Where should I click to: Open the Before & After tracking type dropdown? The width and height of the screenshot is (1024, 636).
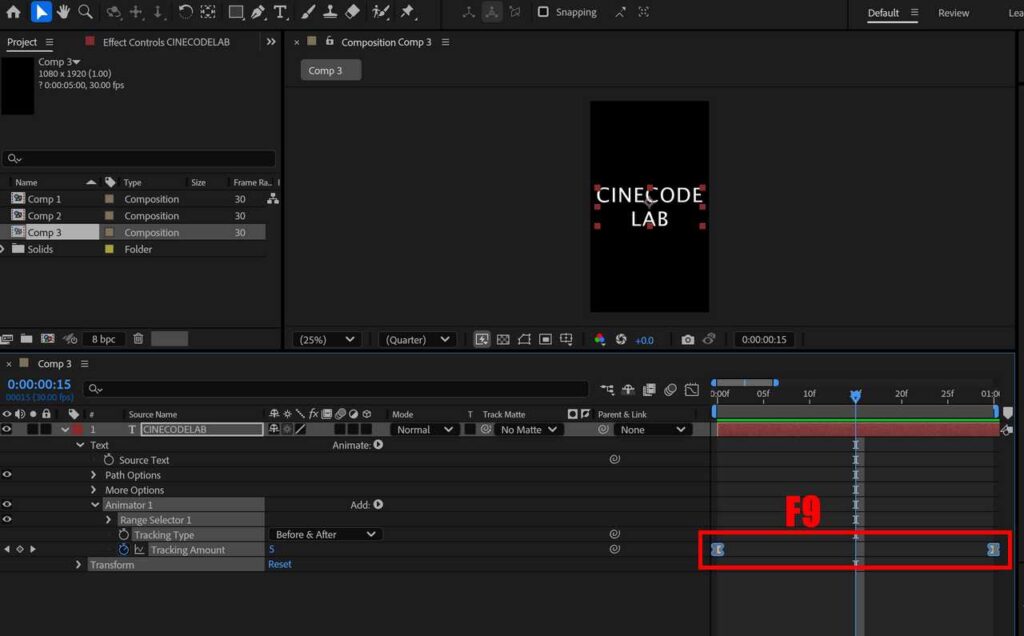325,535
